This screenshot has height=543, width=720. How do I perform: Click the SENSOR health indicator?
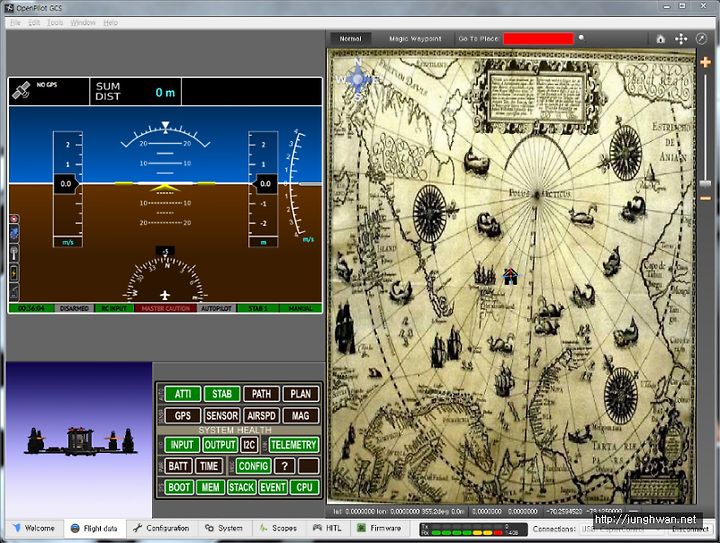click(x=222, y=415)
